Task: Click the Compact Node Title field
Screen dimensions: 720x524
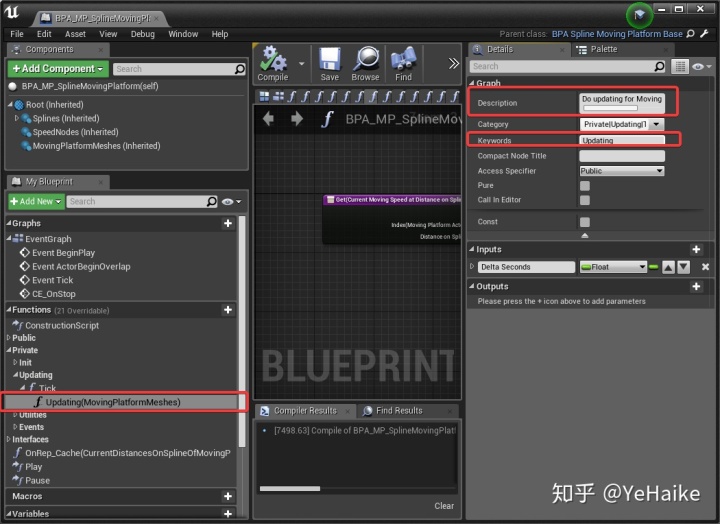Action: (x=622, y=156)
